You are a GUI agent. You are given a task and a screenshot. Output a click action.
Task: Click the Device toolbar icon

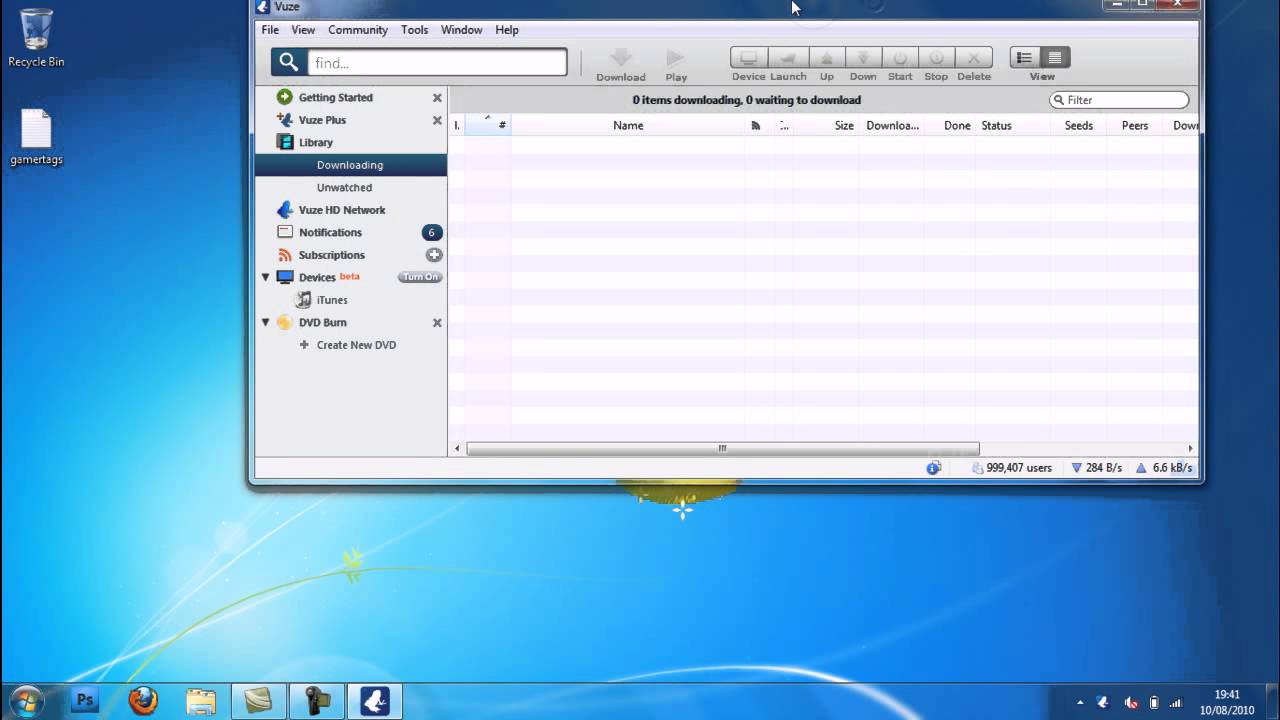(749, 58)
